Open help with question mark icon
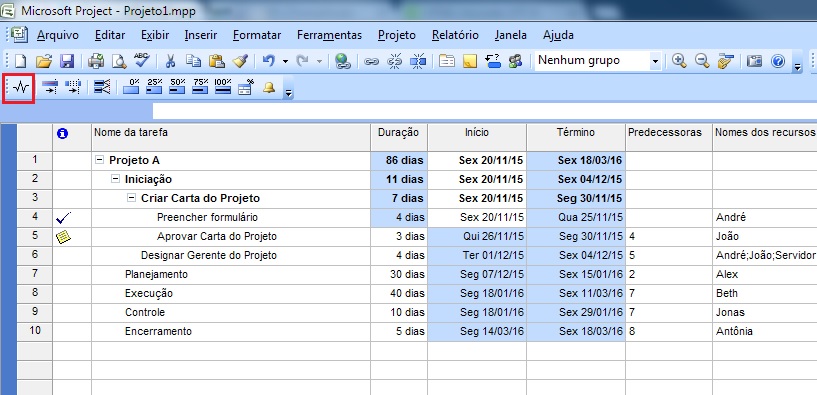The image size is (817, 395). (x=778, y=61)
